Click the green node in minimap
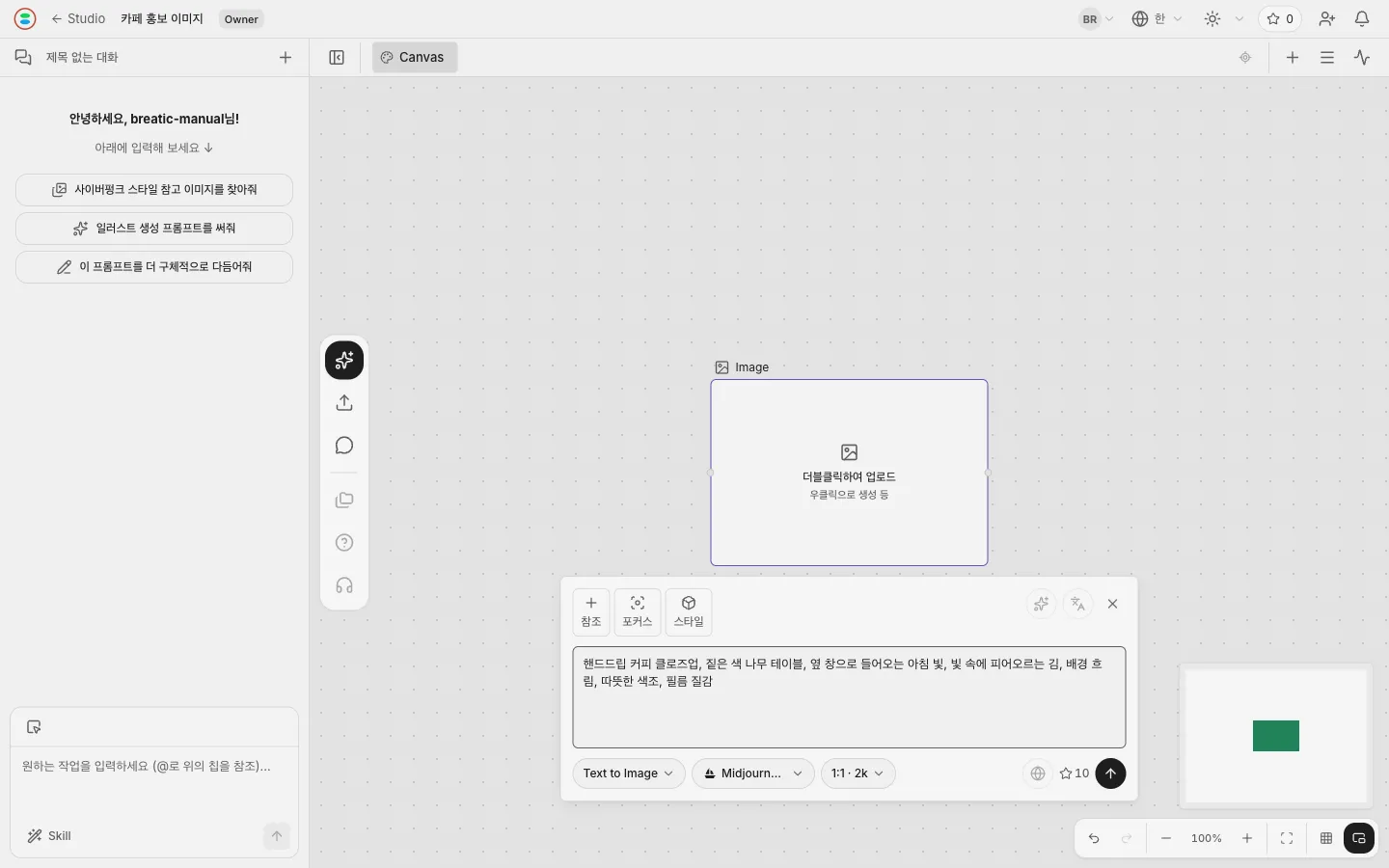 (1276, 736)
